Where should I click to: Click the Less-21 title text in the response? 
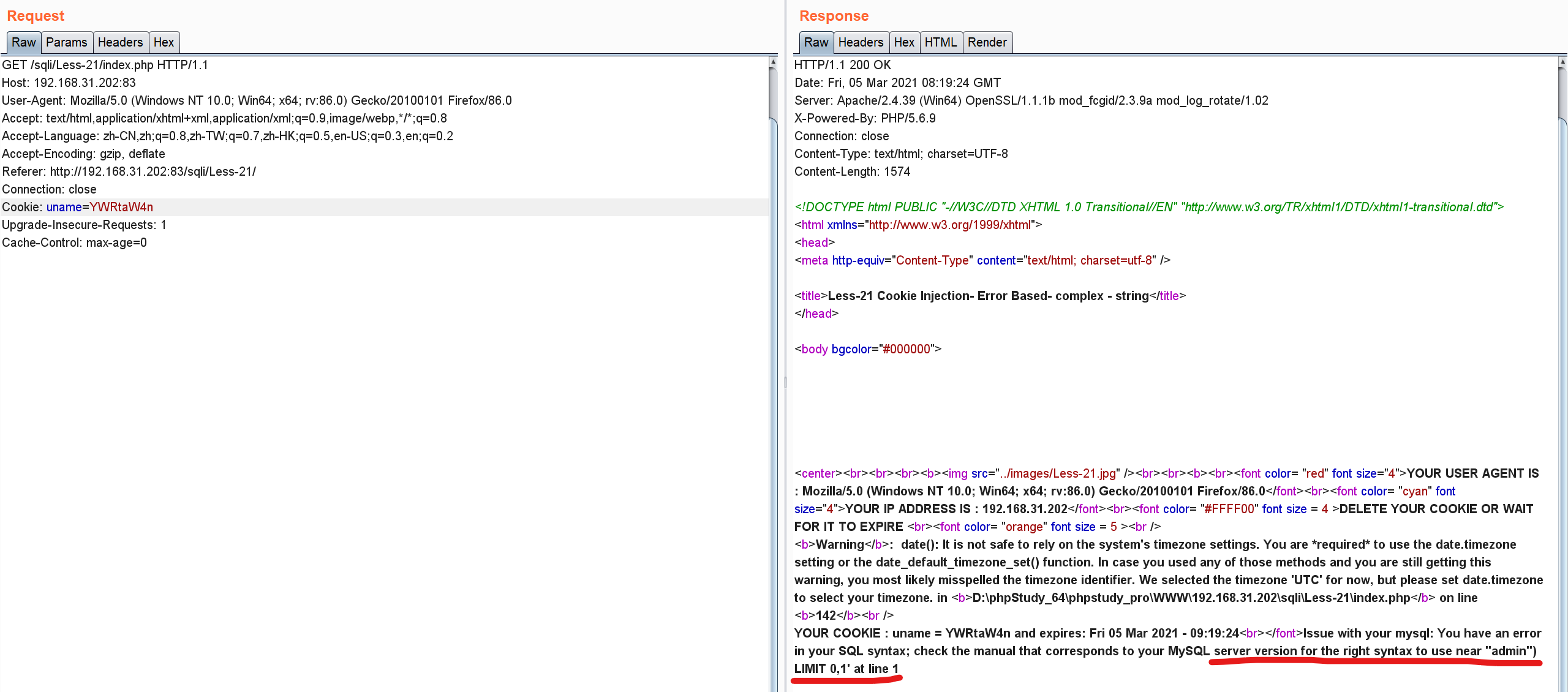click(987, 296)
